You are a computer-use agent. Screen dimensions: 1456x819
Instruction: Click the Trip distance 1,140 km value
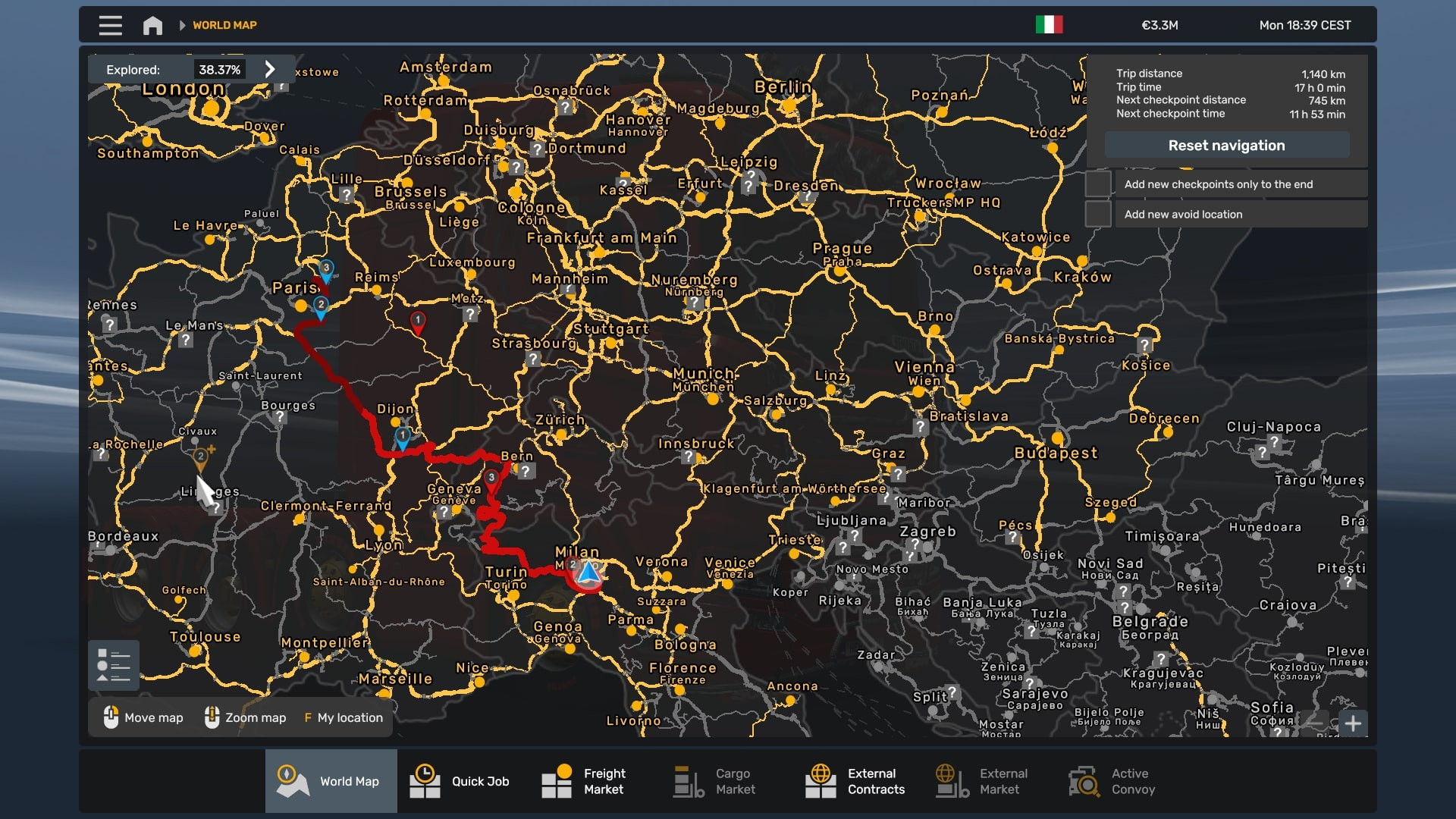point(1323,74)
